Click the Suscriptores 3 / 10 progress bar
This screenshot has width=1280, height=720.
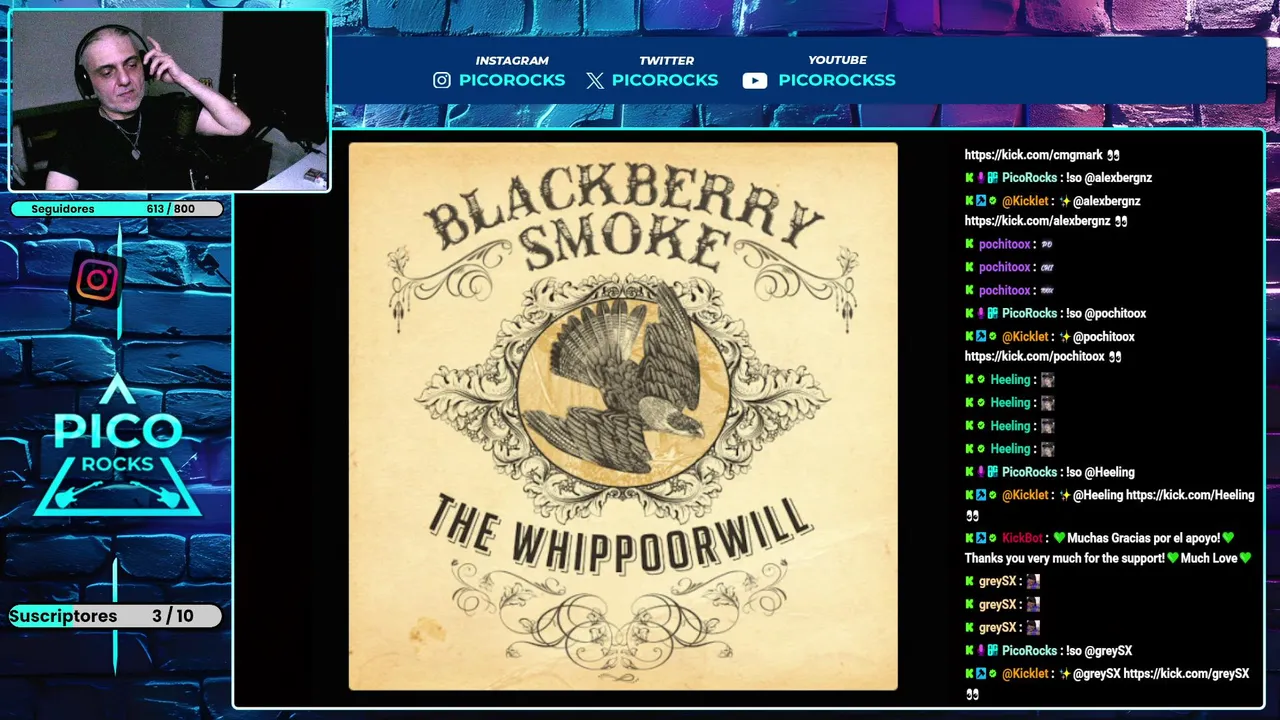115,616
